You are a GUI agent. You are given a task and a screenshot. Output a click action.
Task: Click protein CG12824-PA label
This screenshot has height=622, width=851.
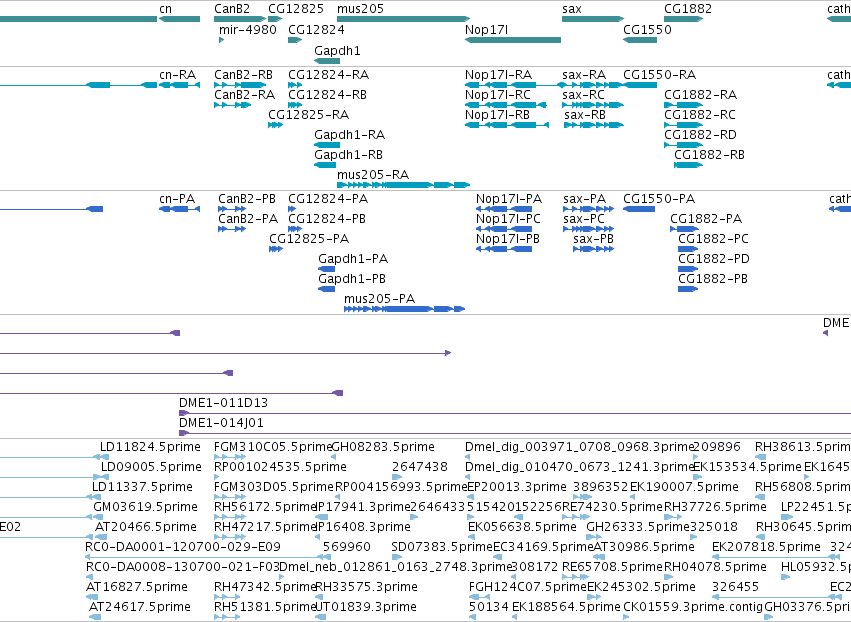coord(328,199)
